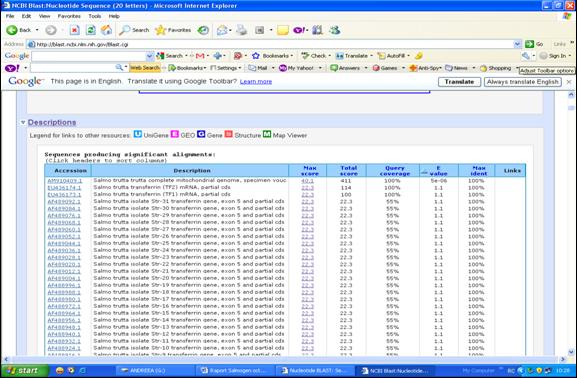Open the Search pane in IE toolbar
The image size is (577, 378).
(134, 30)
